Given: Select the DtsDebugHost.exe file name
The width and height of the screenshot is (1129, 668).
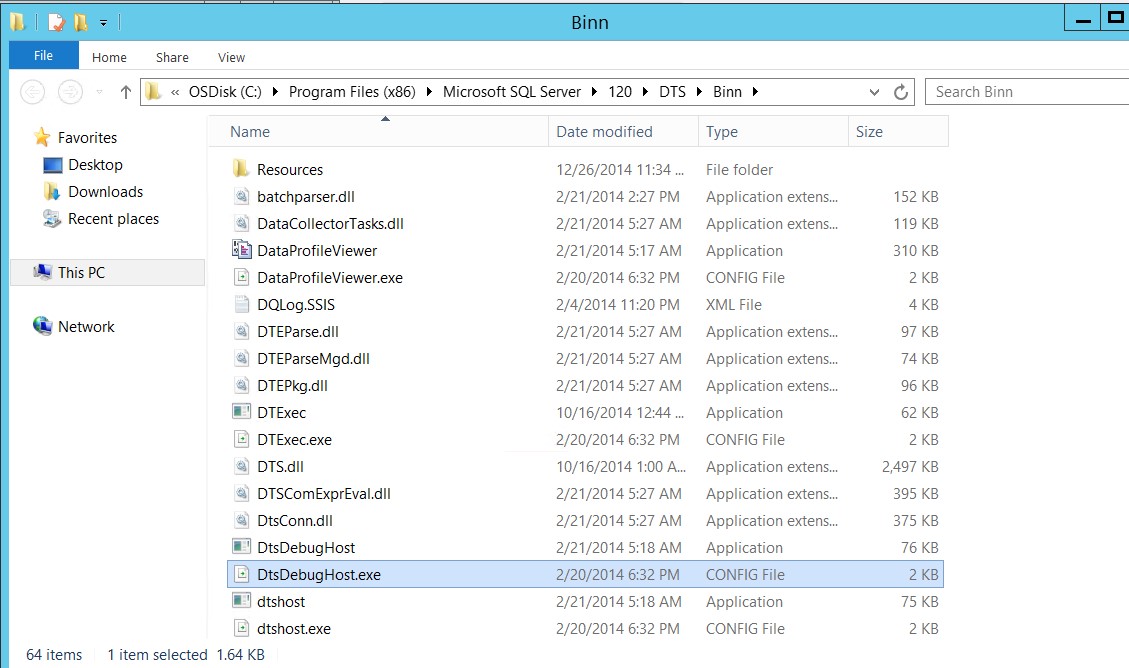Looking at the screenshot, I should (x=319, y=574).
